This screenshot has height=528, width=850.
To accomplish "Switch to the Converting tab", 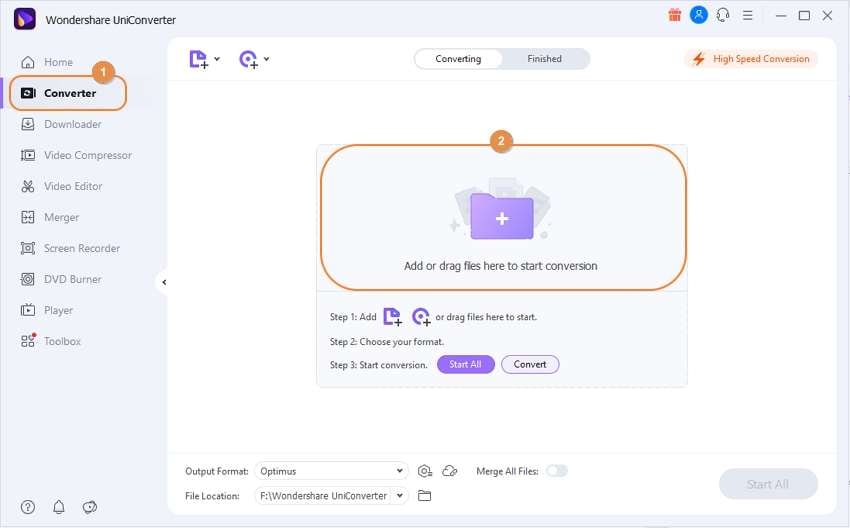I will [458, 59].
